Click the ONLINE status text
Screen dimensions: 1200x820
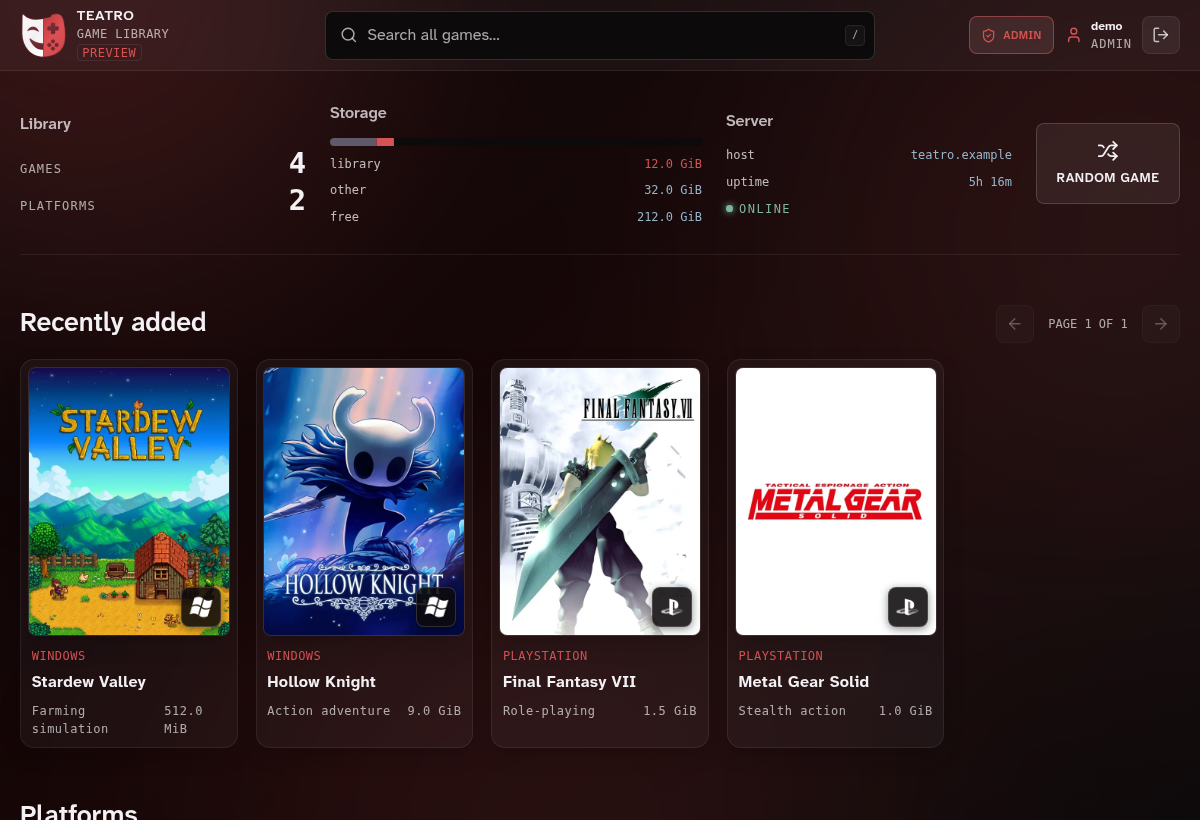click(765, 209)
